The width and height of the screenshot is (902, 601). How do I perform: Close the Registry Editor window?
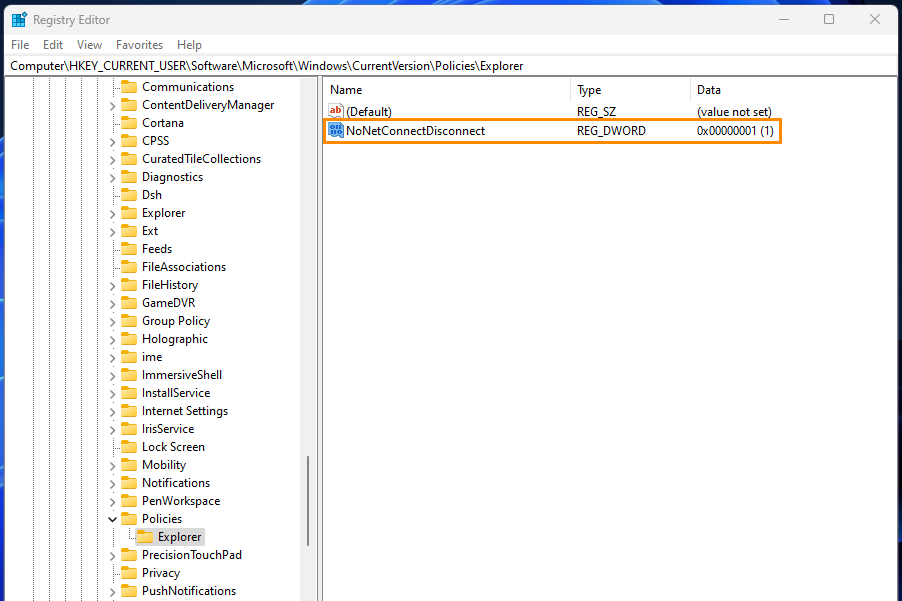point(875,20)
